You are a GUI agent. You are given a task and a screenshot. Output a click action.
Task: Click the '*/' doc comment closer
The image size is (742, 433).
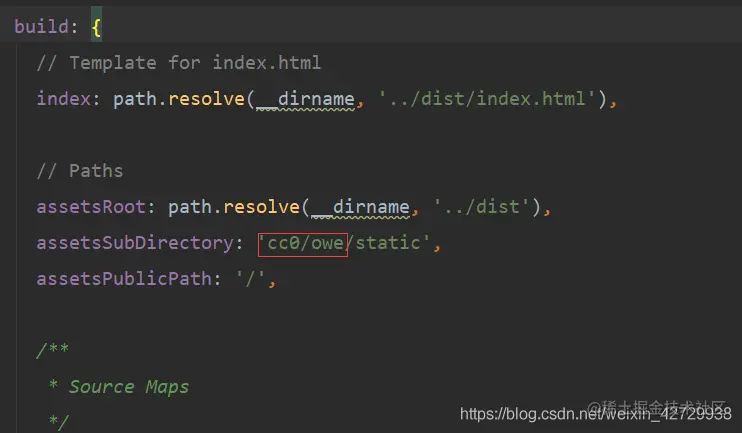click(x=59, y=422)
